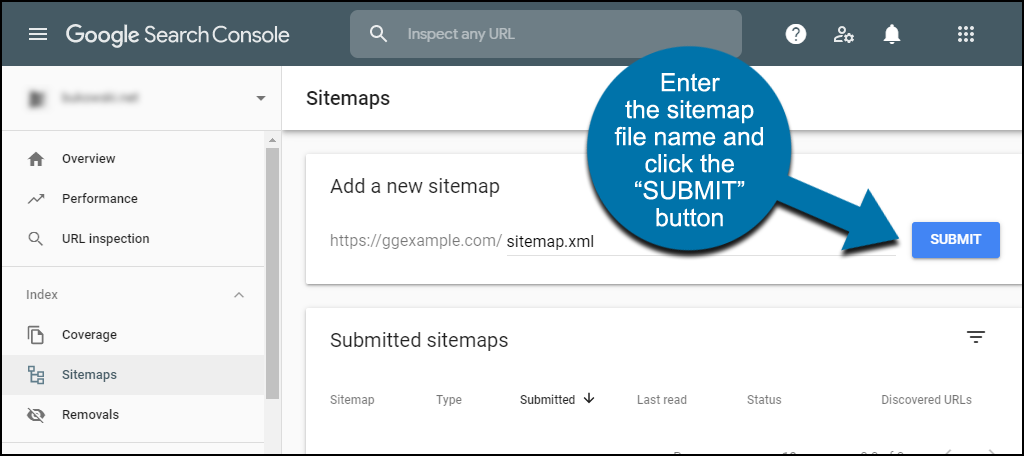
Task: Click the scrollbar up arrow
Action: coord(272,140)
